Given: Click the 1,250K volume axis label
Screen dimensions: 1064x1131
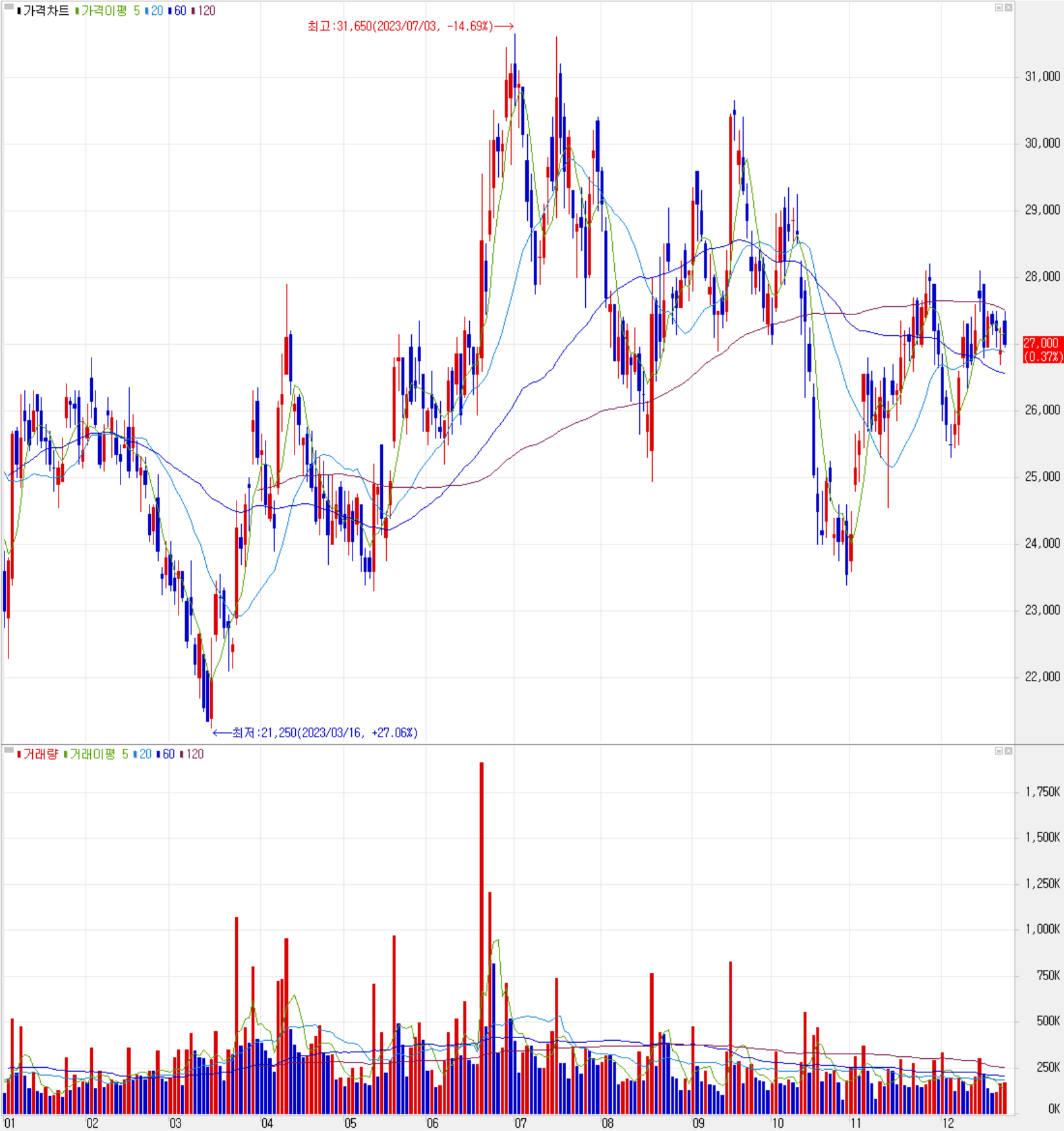Looking at the screenshot, I should coord(1043,884).
